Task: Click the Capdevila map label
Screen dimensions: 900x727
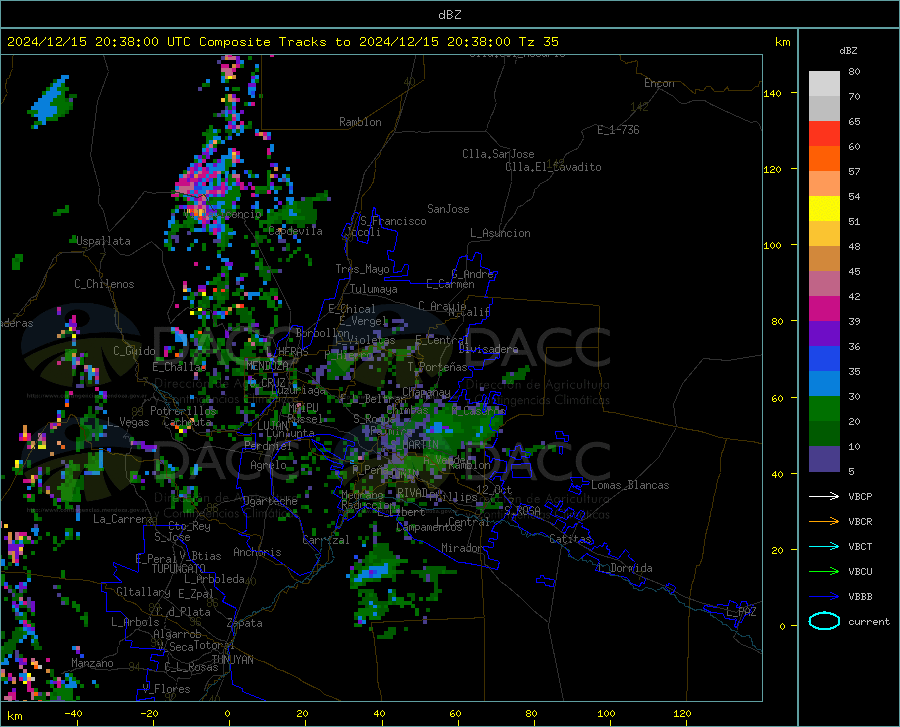Action: 295,231
